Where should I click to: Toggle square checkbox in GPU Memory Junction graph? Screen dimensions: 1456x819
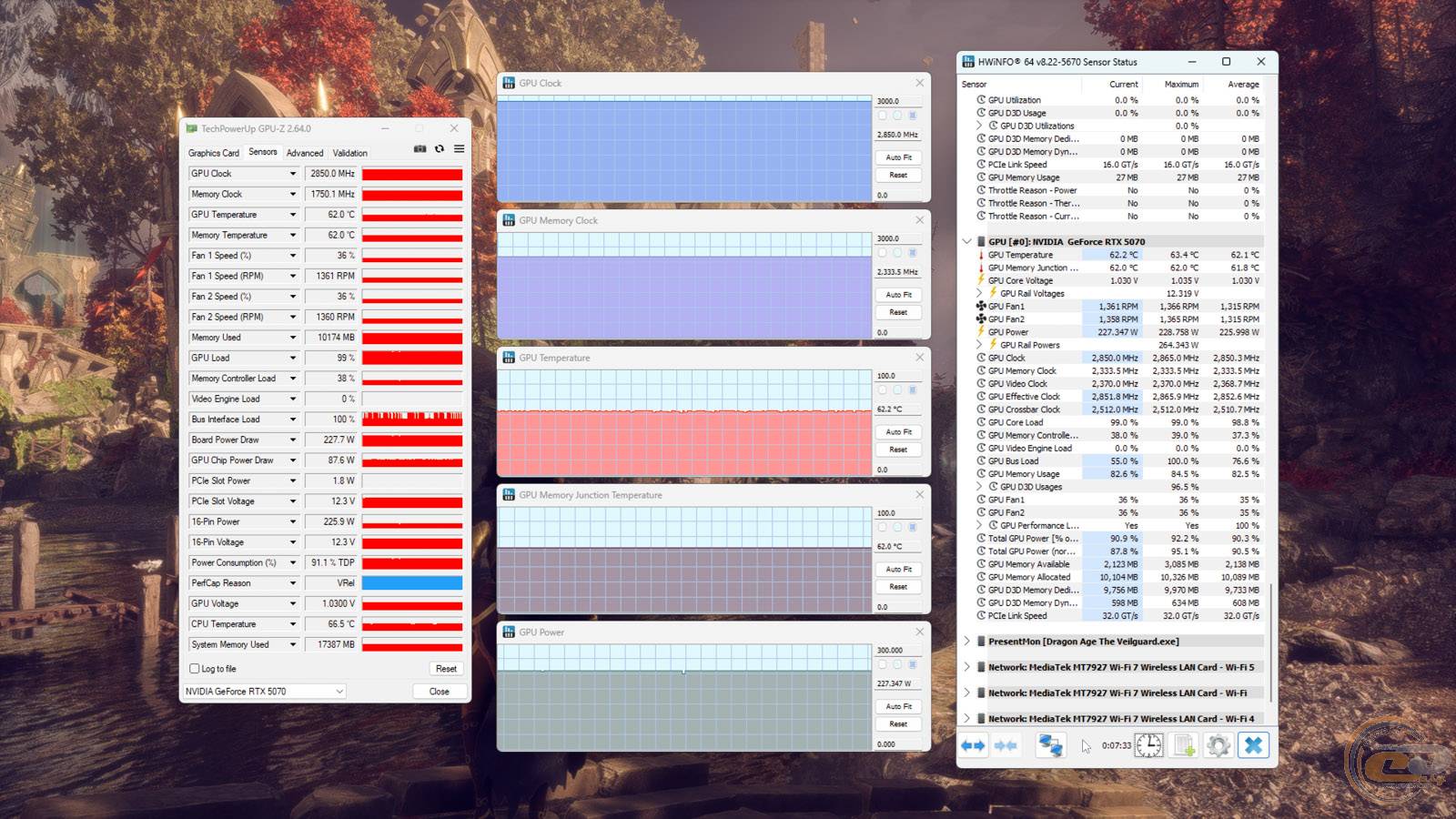[882, 528]
